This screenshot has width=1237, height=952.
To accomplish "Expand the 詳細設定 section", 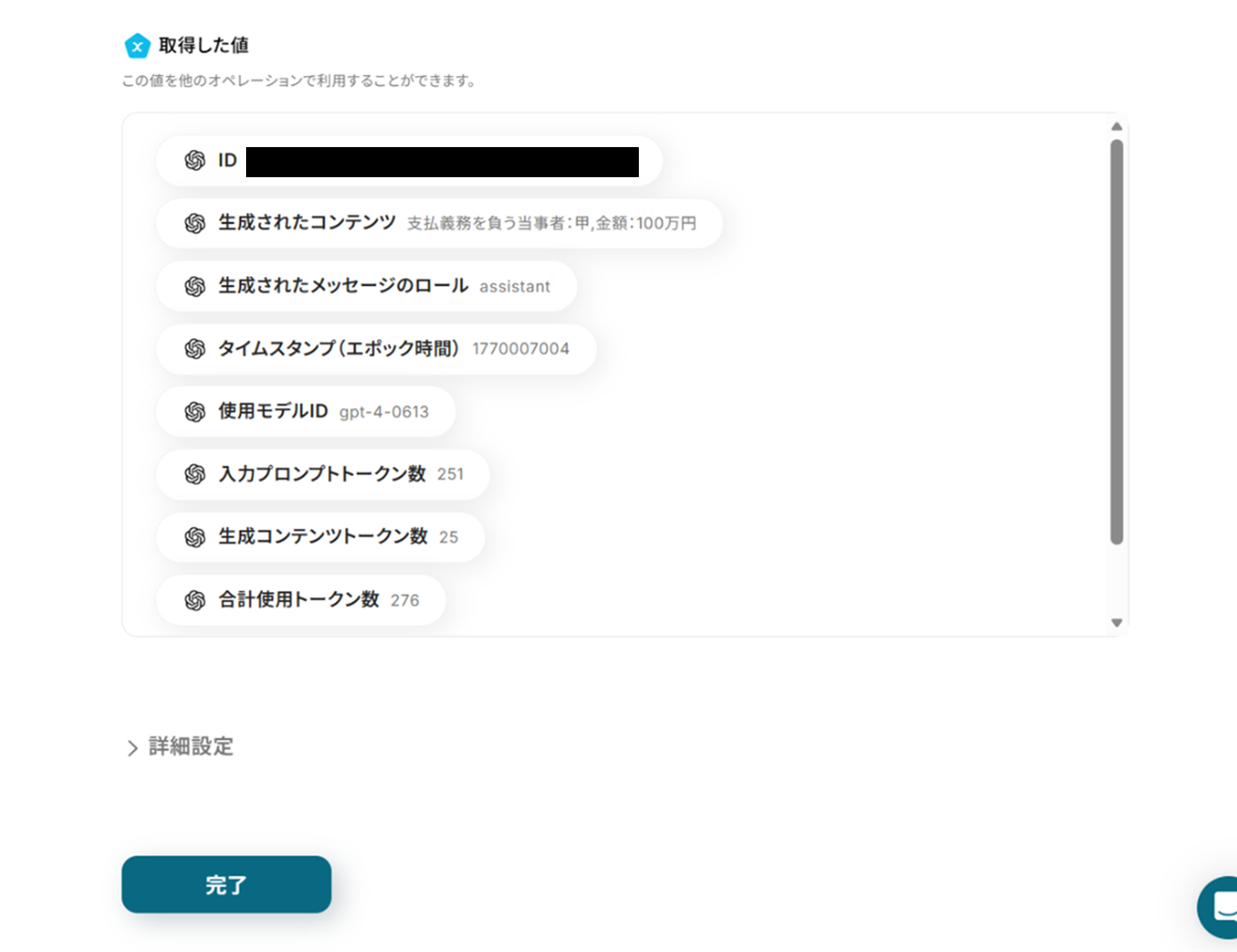I will pyautogui.click(x=190, y=747).
